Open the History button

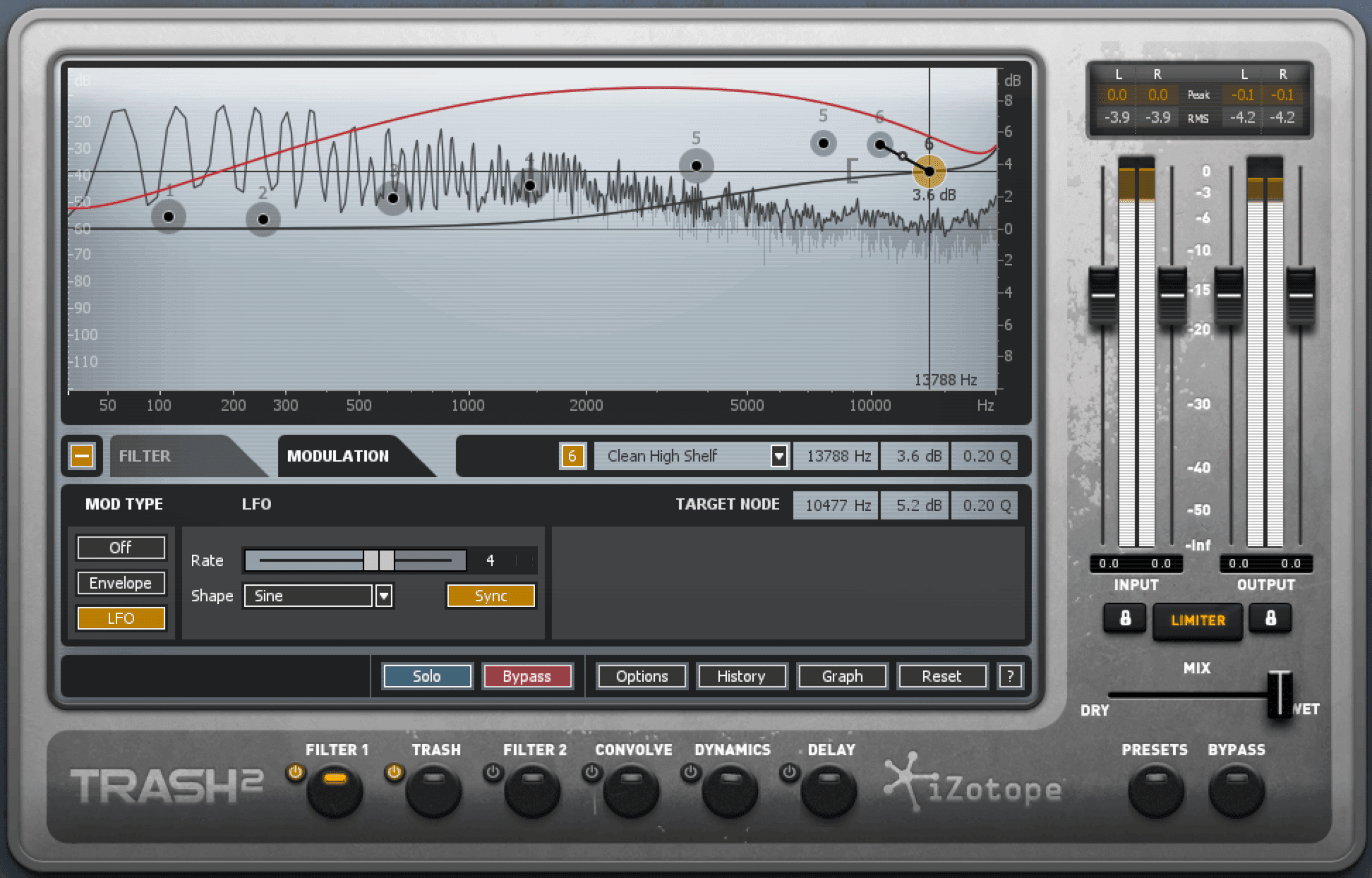pyautogui.click(x=742, y=676)
